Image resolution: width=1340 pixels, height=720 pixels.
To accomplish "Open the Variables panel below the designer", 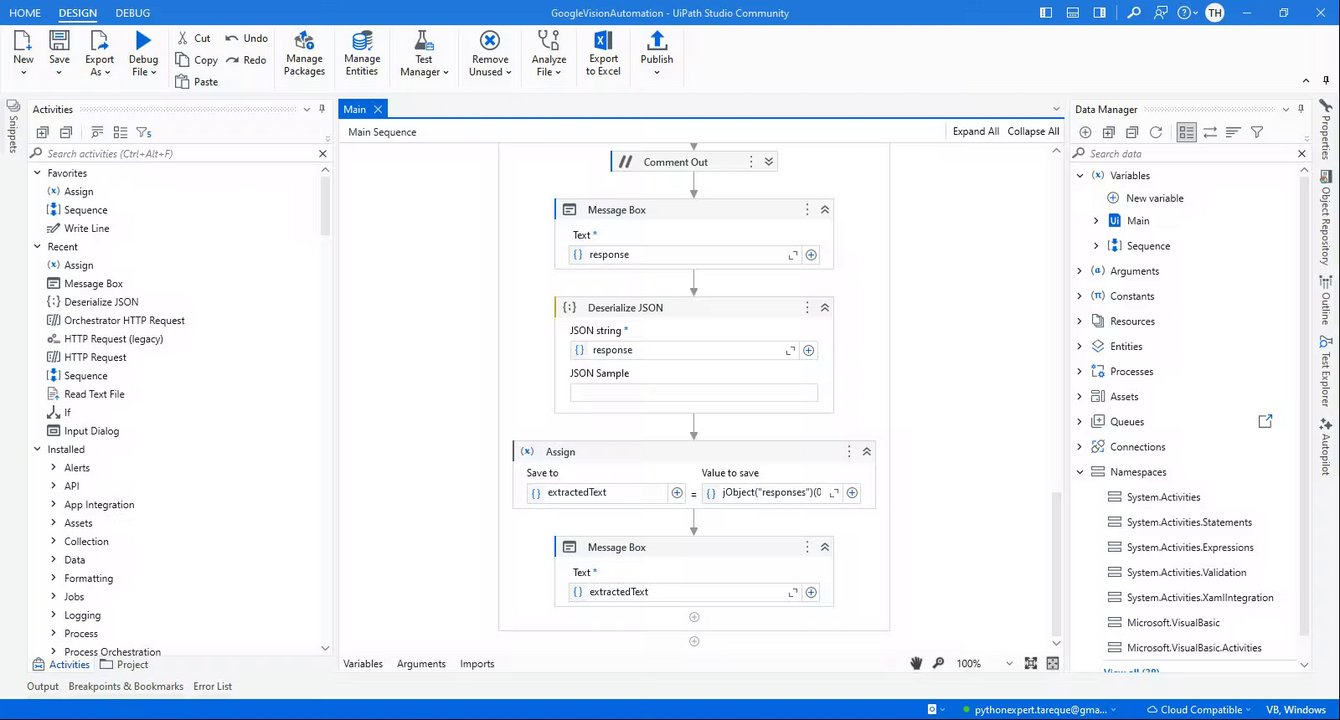I will [x=363, y=664].
